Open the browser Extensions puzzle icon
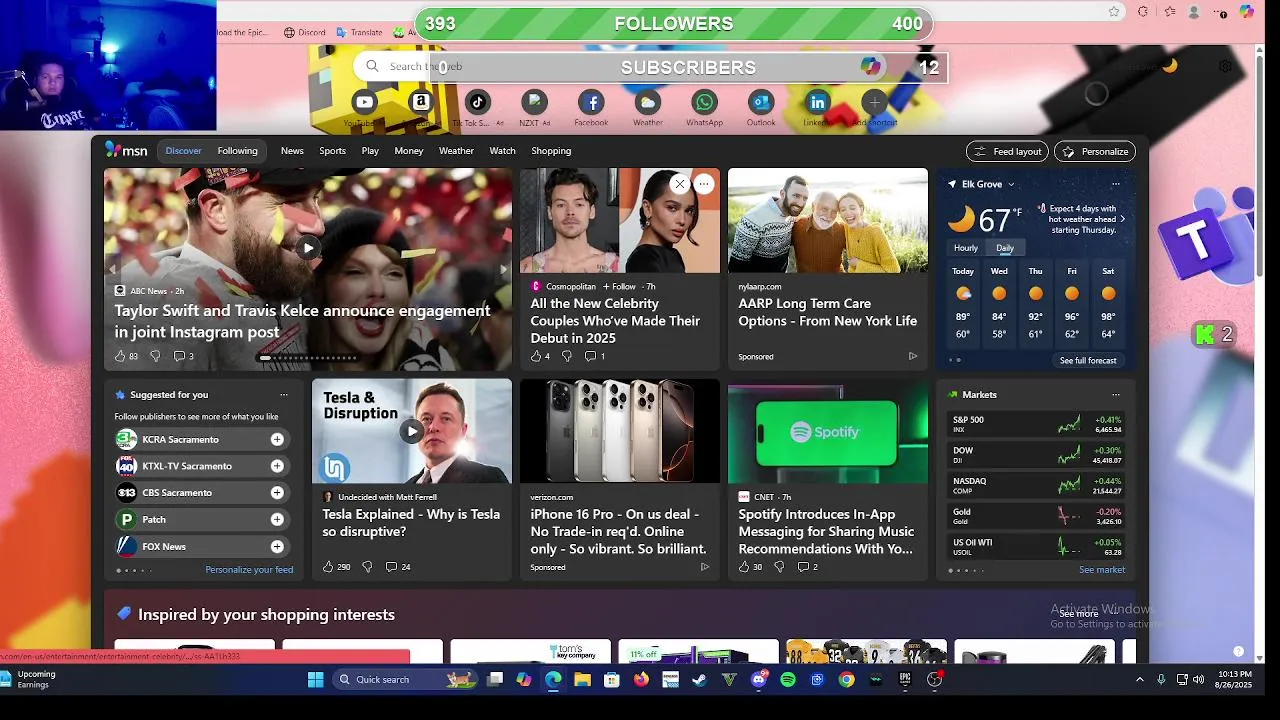 pos(1143,12)
